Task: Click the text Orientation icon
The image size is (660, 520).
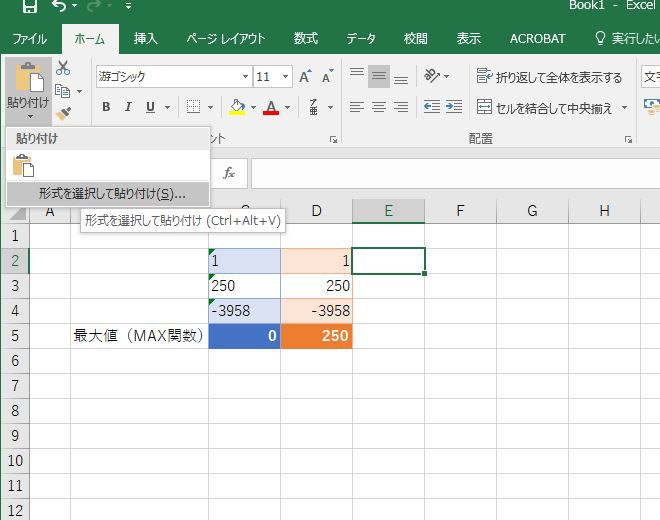Action: click(x=431, y=76)
